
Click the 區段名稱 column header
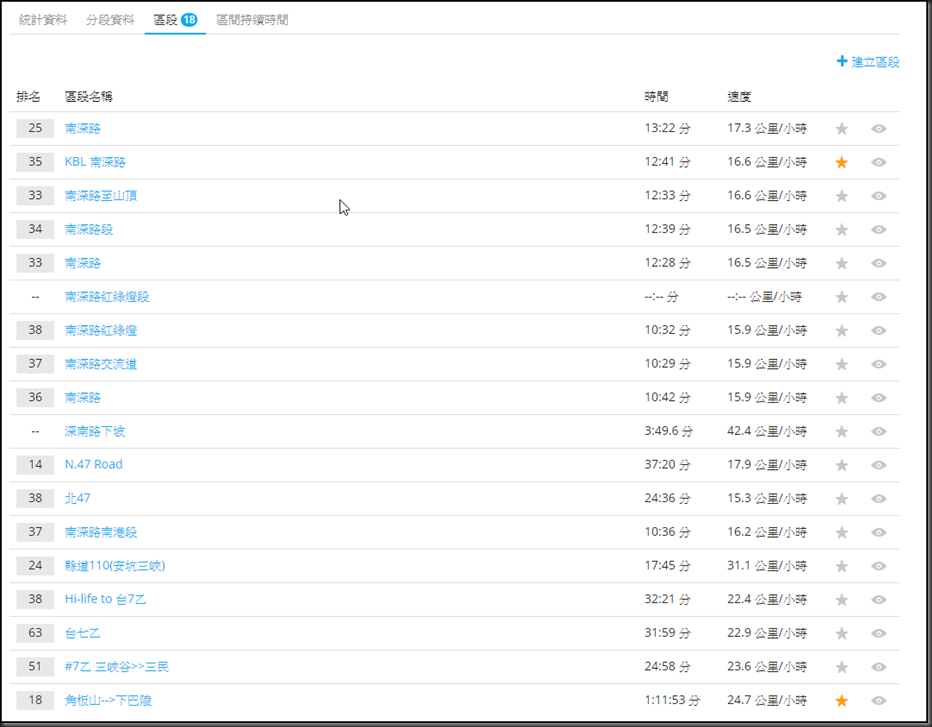point(89,96)
